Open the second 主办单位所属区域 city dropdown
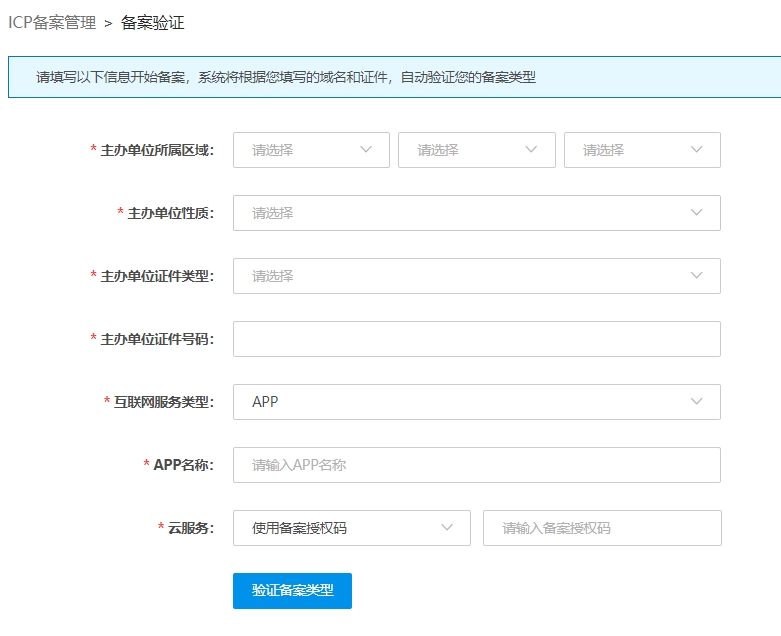The height and width of the screenshot is (636, 781). click(x=466, y=150)
